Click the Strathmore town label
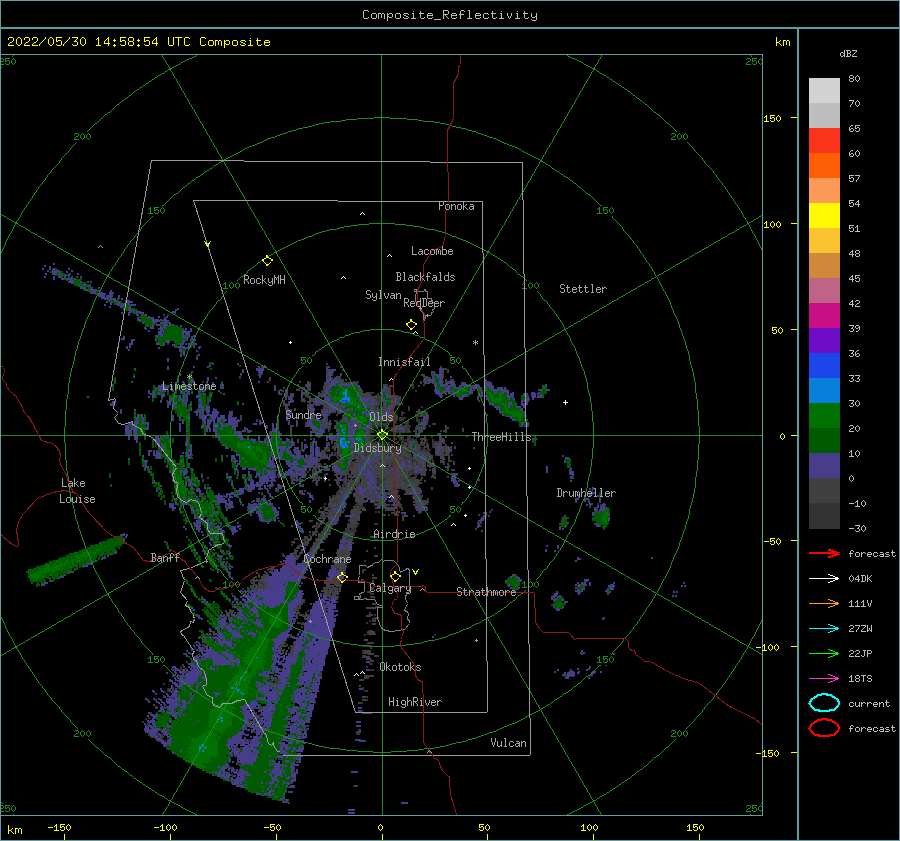This screenshot has height=841, width=900. [486, 592]
